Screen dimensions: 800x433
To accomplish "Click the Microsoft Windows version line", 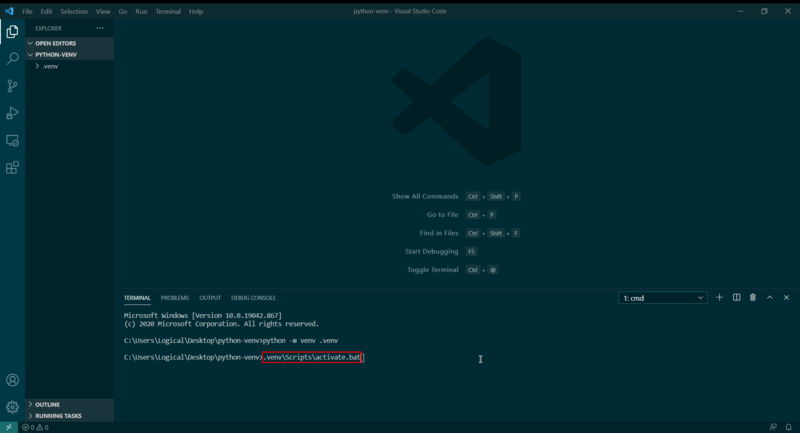I will pyautogui.click(x=203, y=316).
